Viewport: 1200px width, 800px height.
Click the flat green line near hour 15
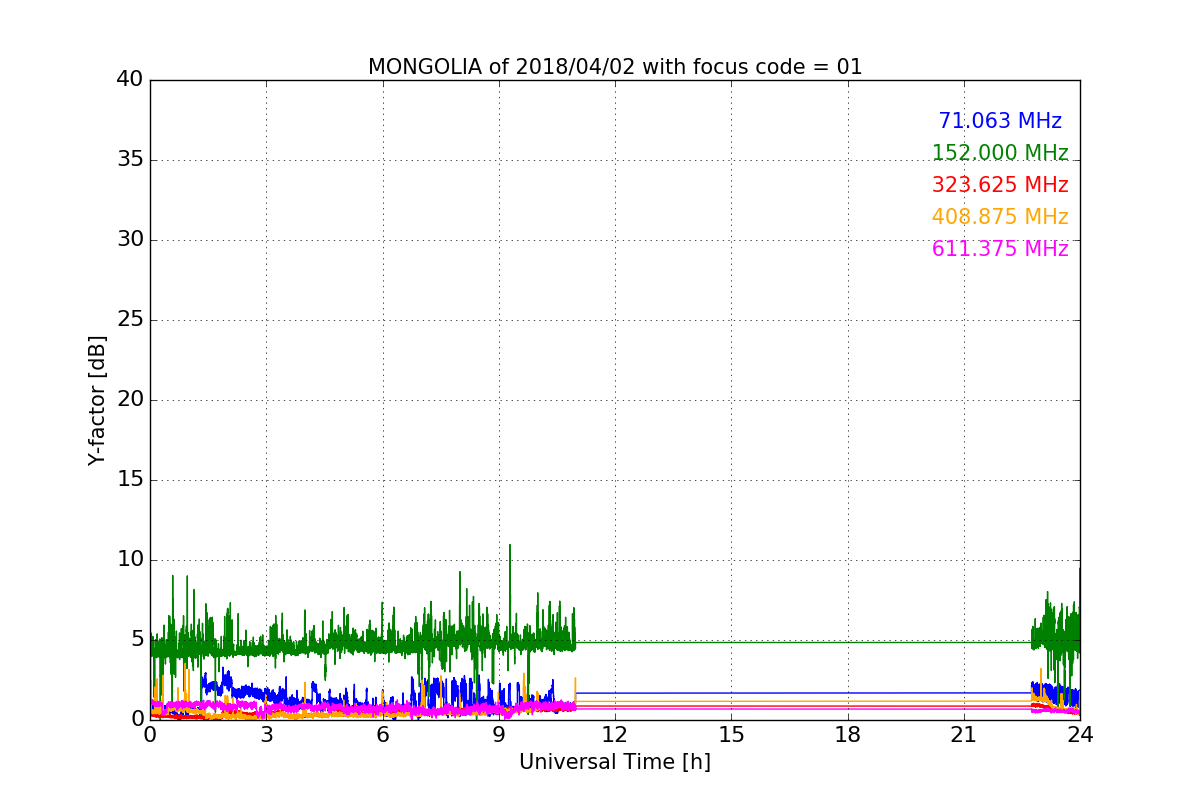coord(731,642)
